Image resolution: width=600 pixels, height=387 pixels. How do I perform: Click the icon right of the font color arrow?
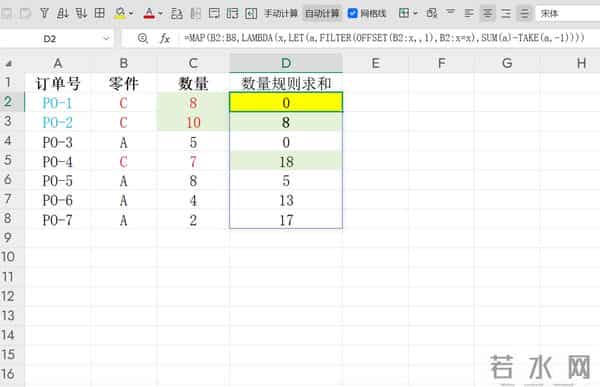(x=177, y=14)
